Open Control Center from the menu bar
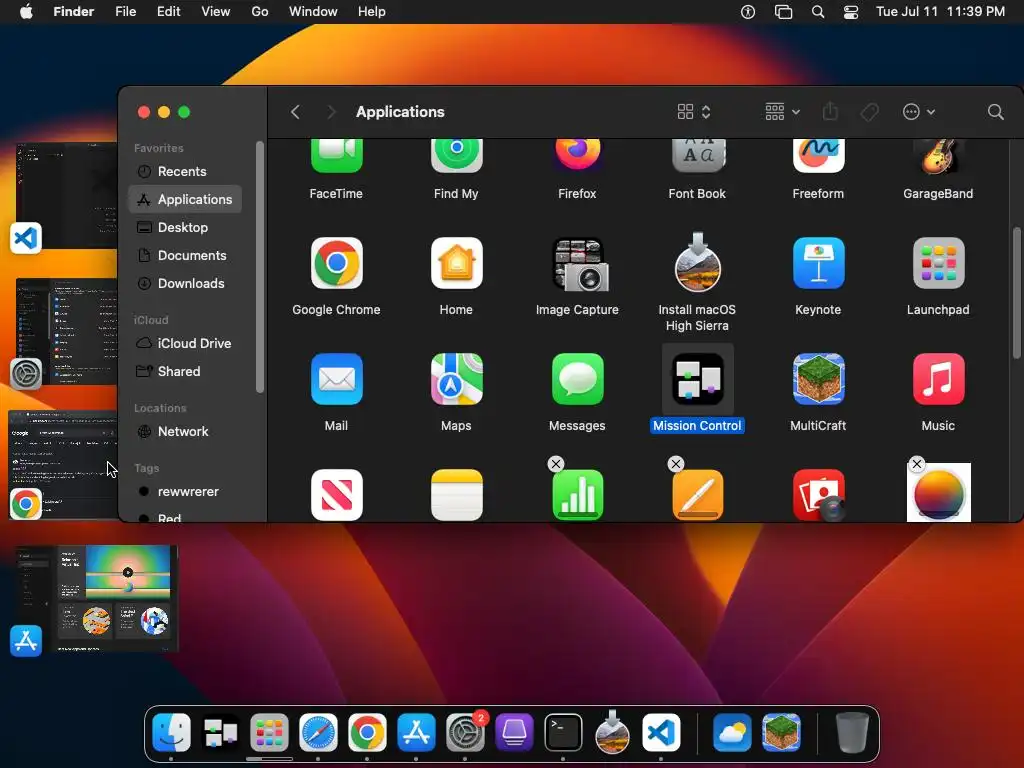The height and width of the screenshot is (768, 1024). click(851, 12)
